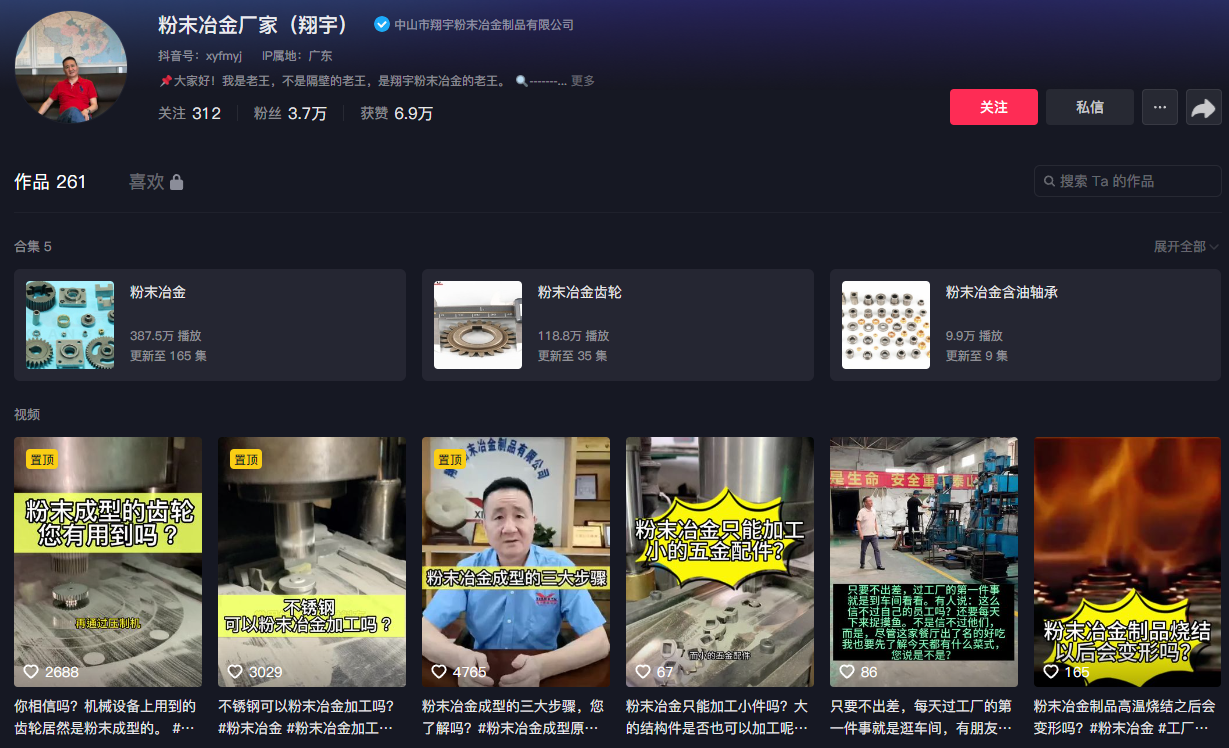1229x748 pixels.
Task: Click 获赞 6.9万 likes count
Action: [397, 114]
